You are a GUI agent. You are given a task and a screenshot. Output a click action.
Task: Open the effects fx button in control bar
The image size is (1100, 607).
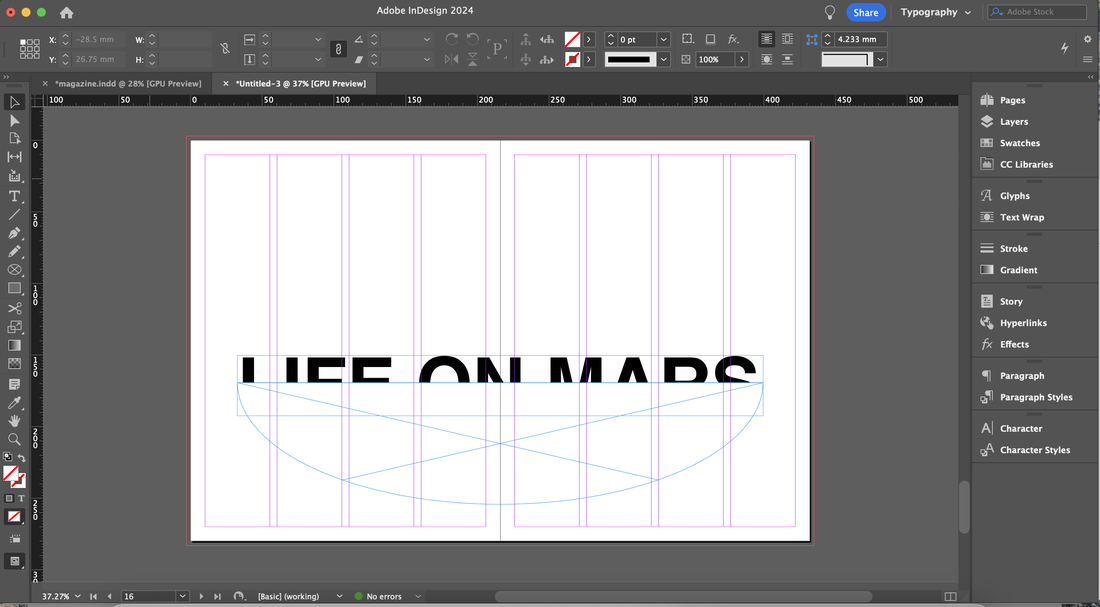pos(733,39)
